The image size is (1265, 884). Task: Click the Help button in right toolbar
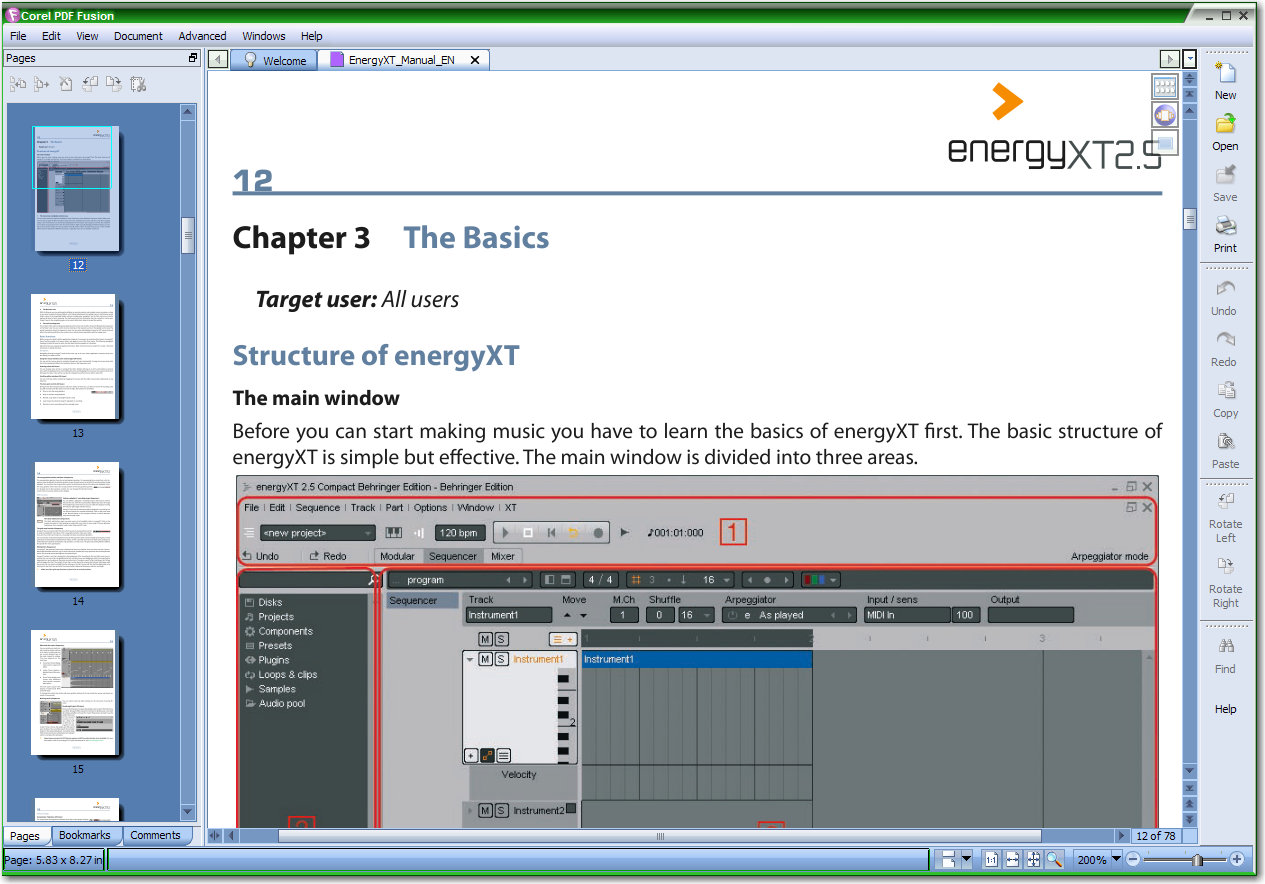click(1225, 709)
